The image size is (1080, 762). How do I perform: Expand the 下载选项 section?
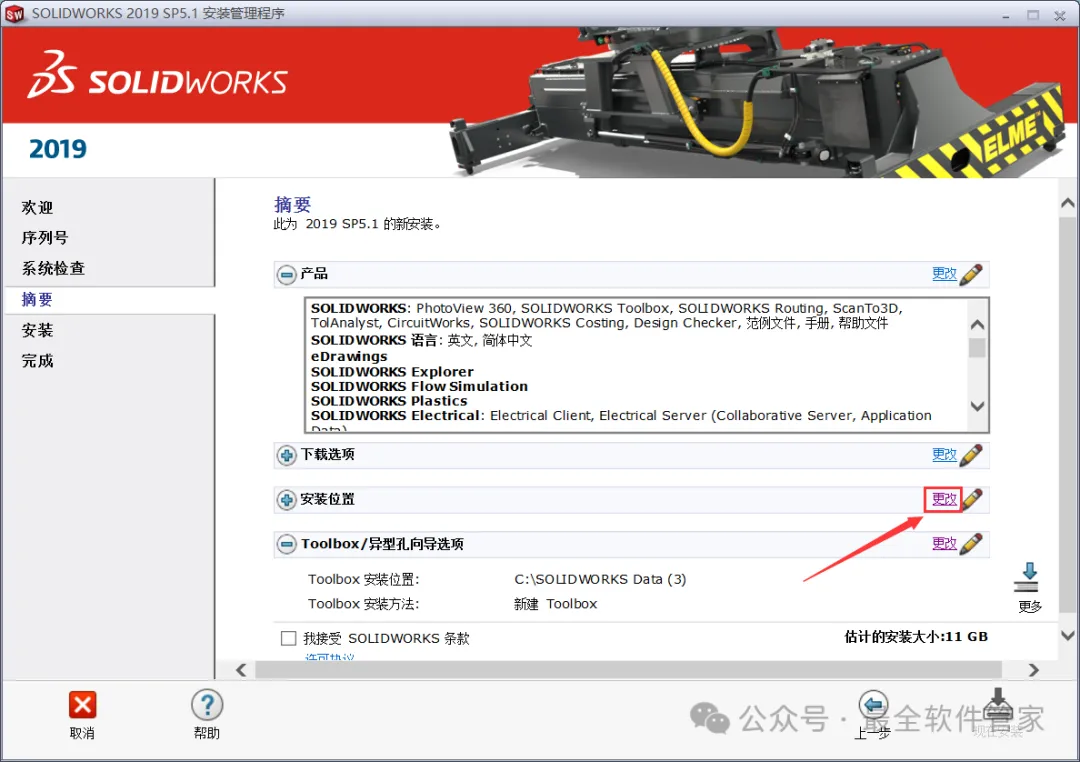tap(287, 455)
